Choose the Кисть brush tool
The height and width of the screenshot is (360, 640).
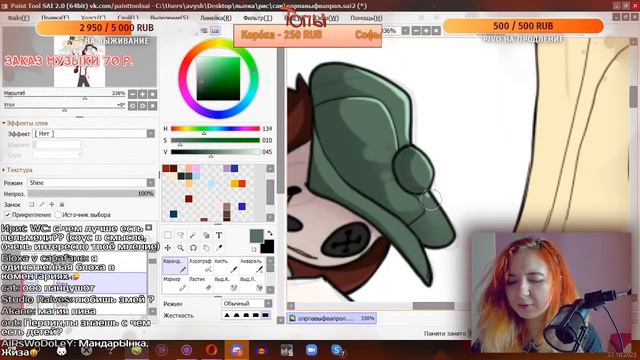coord(226,266)
